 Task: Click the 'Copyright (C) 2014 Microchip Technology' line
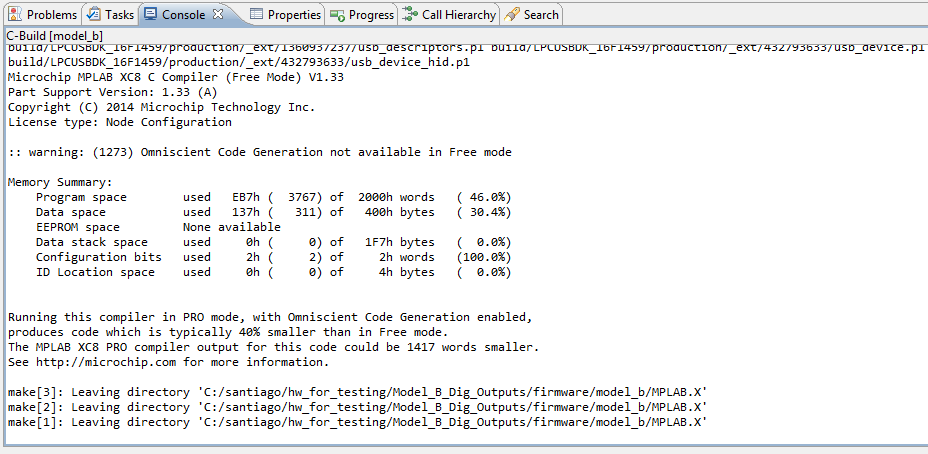[162, 107]
